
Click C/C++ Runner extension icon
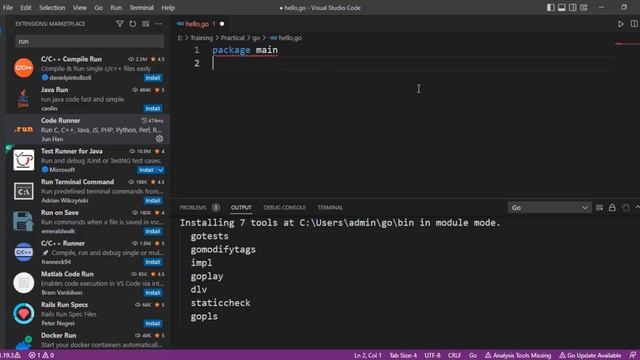(x=24, y=252)
